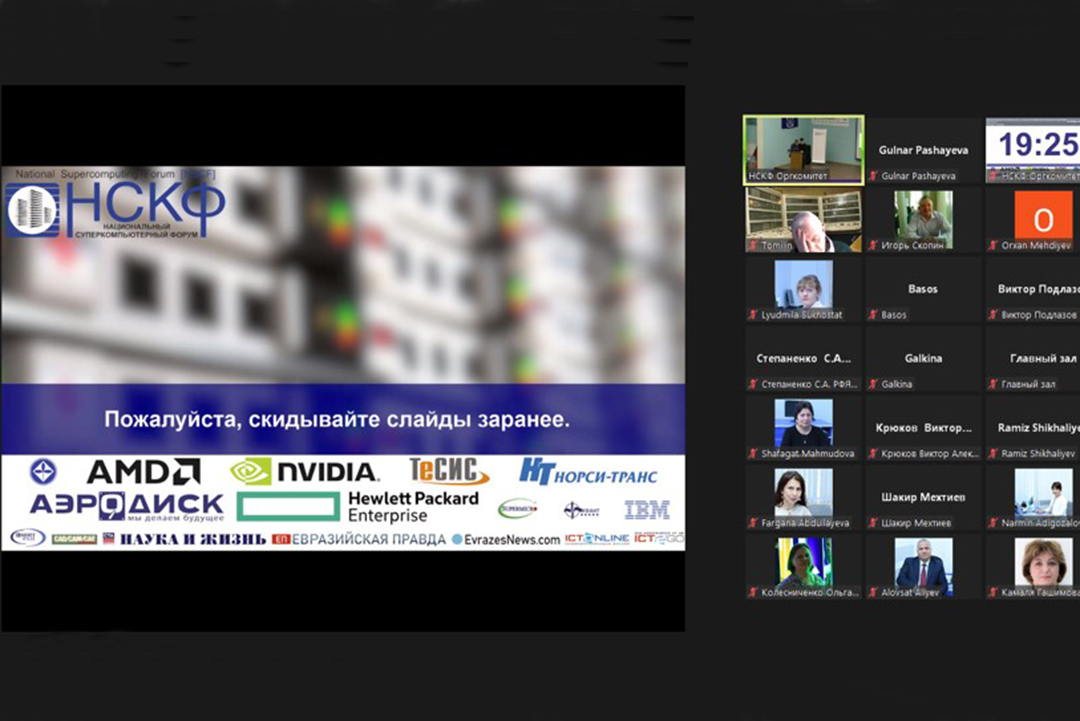This screenshot has height=721, width=1080.
Task: Click the Hewlett Packard Enterprise logo
Action: 358,506
